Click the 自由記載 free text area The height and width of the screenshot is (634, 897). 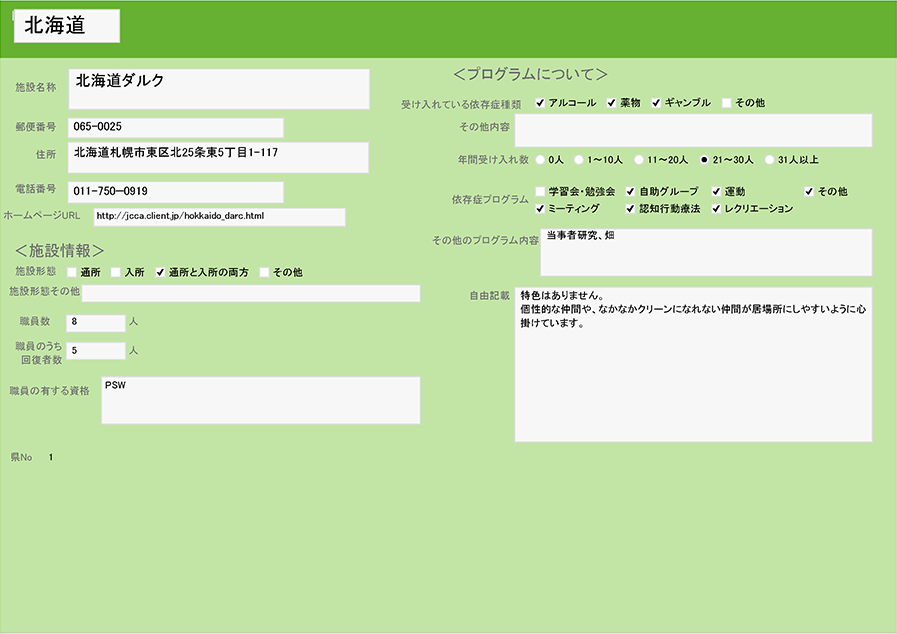(x=693, y=364)
